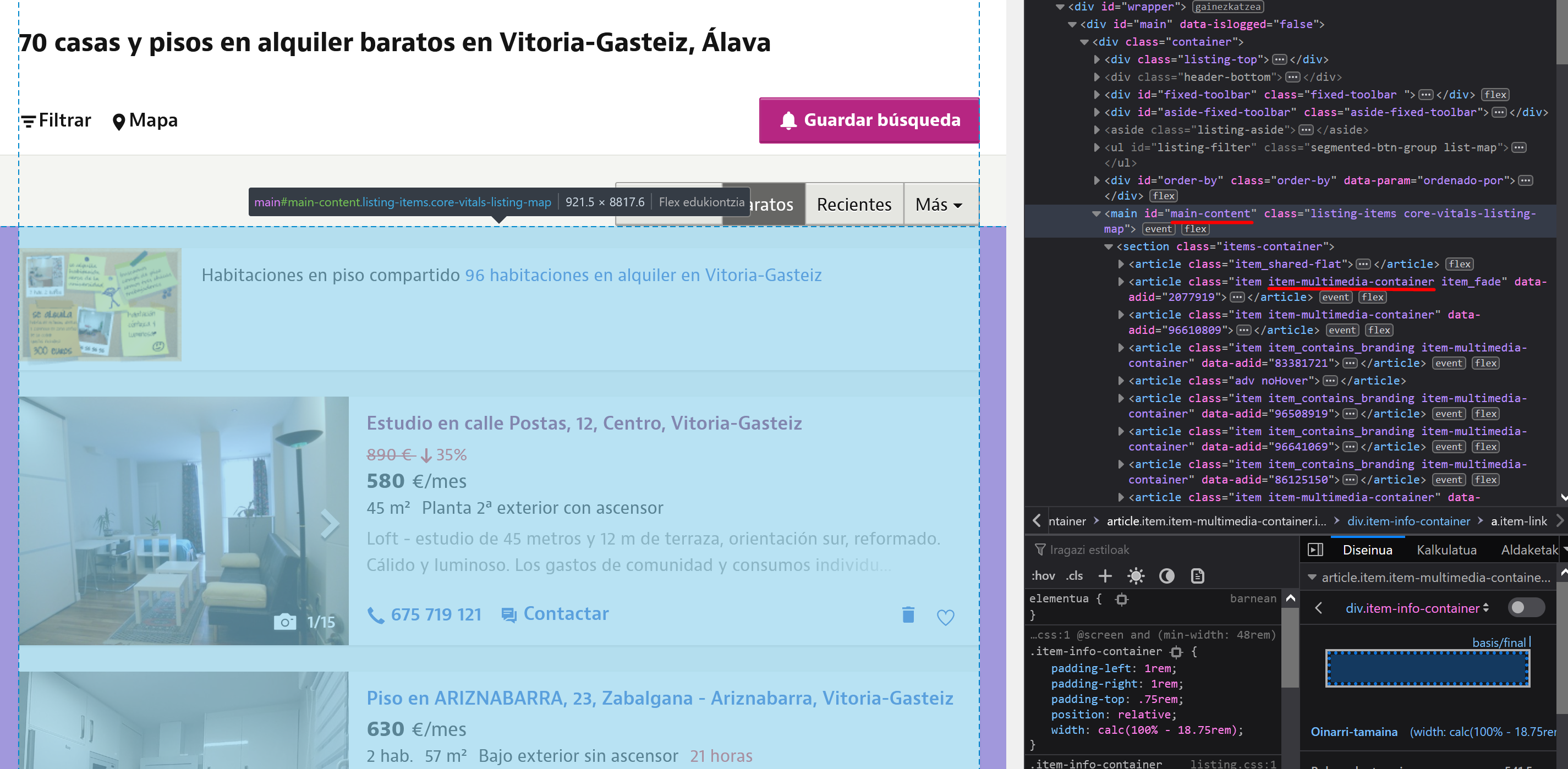Click the blue flex item sizing diagram
The height and width of the screenshot is (769, 1568).
point(1427,669)
